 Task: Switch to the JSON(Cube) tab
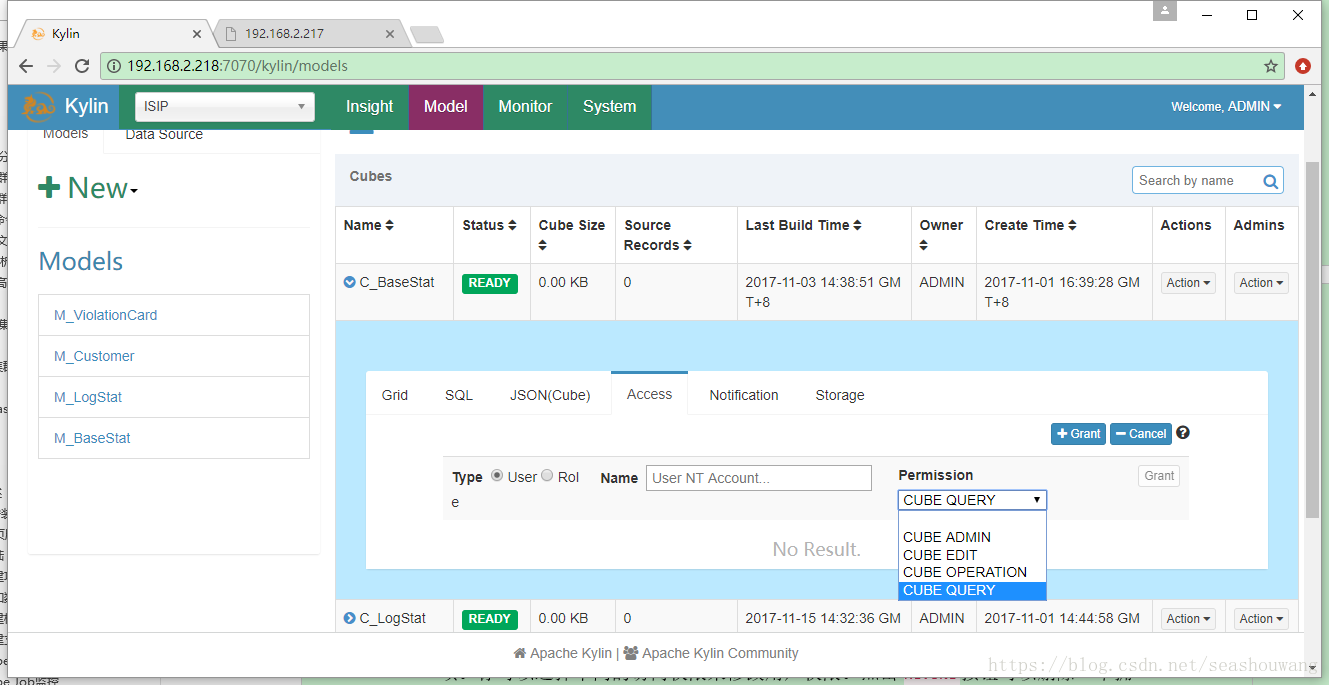pyautogui.click(x=550, y=395)
